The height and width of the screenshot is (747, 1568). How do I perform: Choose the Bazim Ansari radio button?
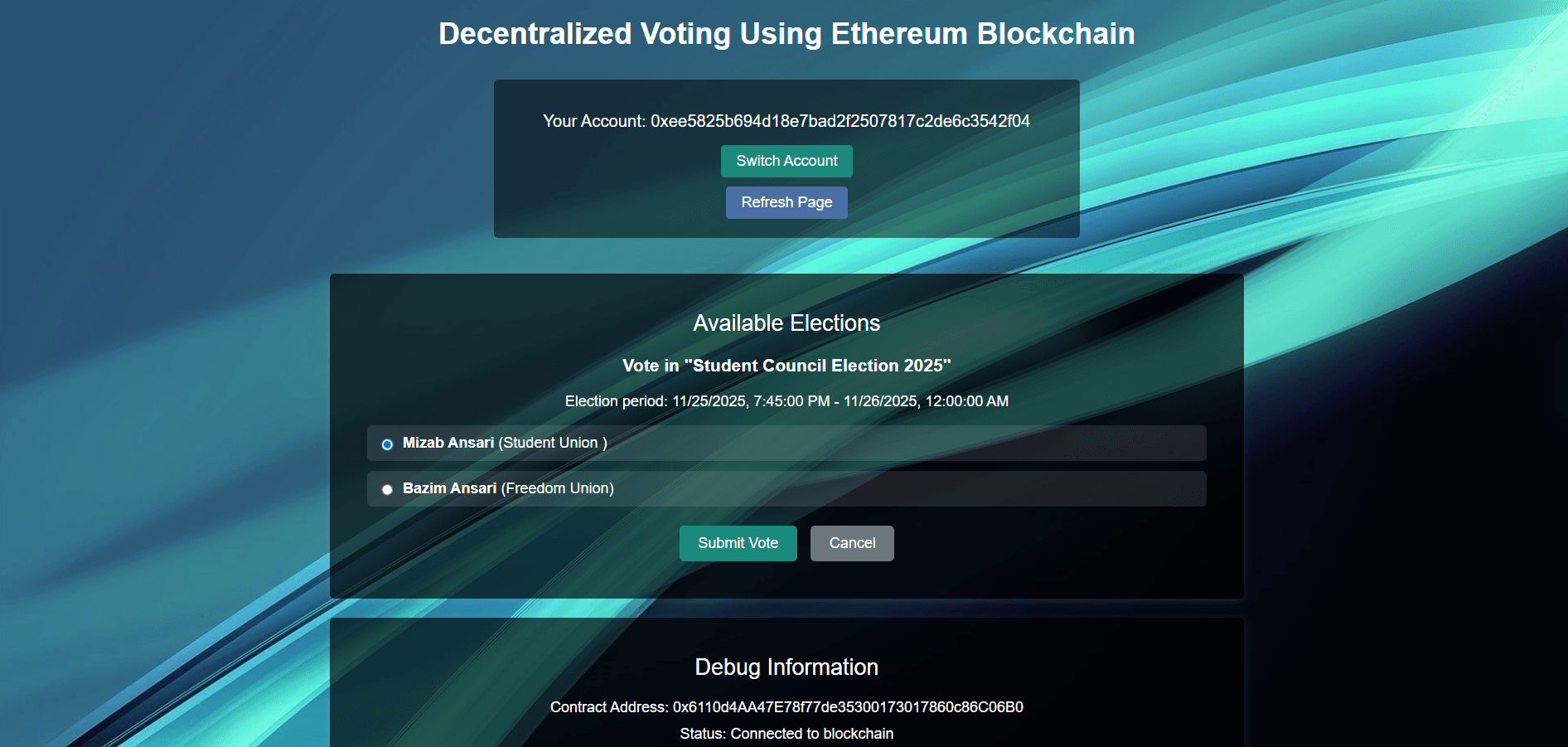[387, 489]
